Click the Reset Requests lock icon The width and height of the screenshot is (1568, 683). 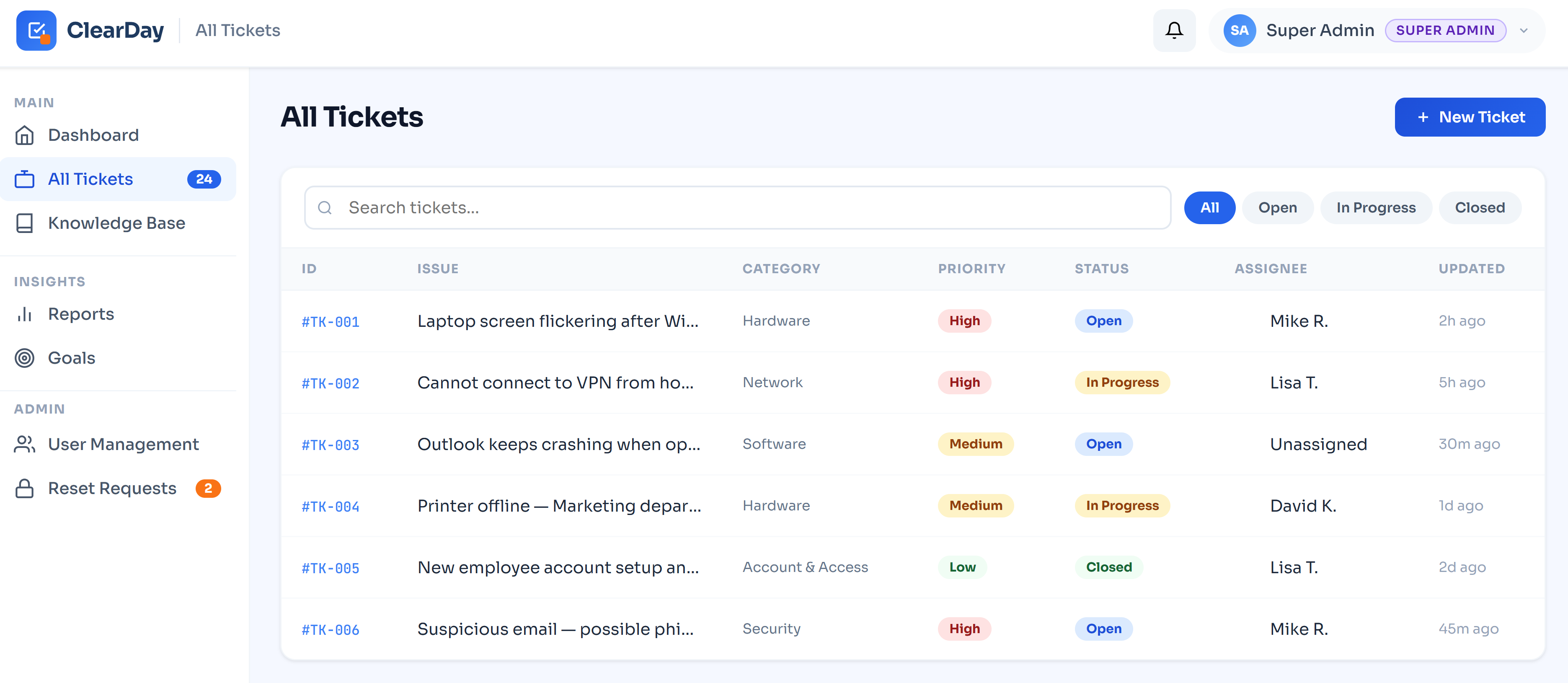tap(24, 488)
